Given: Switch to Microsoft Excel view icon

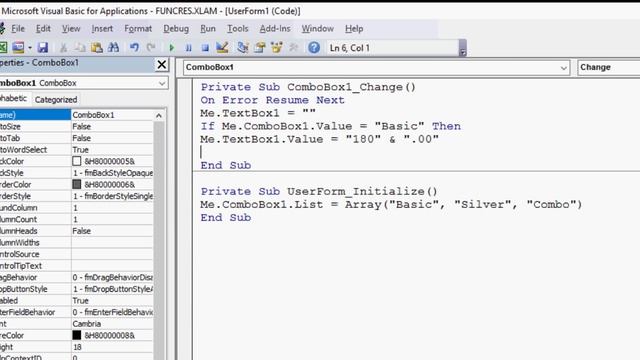Looking at the screenshot, I should point(3,48).
